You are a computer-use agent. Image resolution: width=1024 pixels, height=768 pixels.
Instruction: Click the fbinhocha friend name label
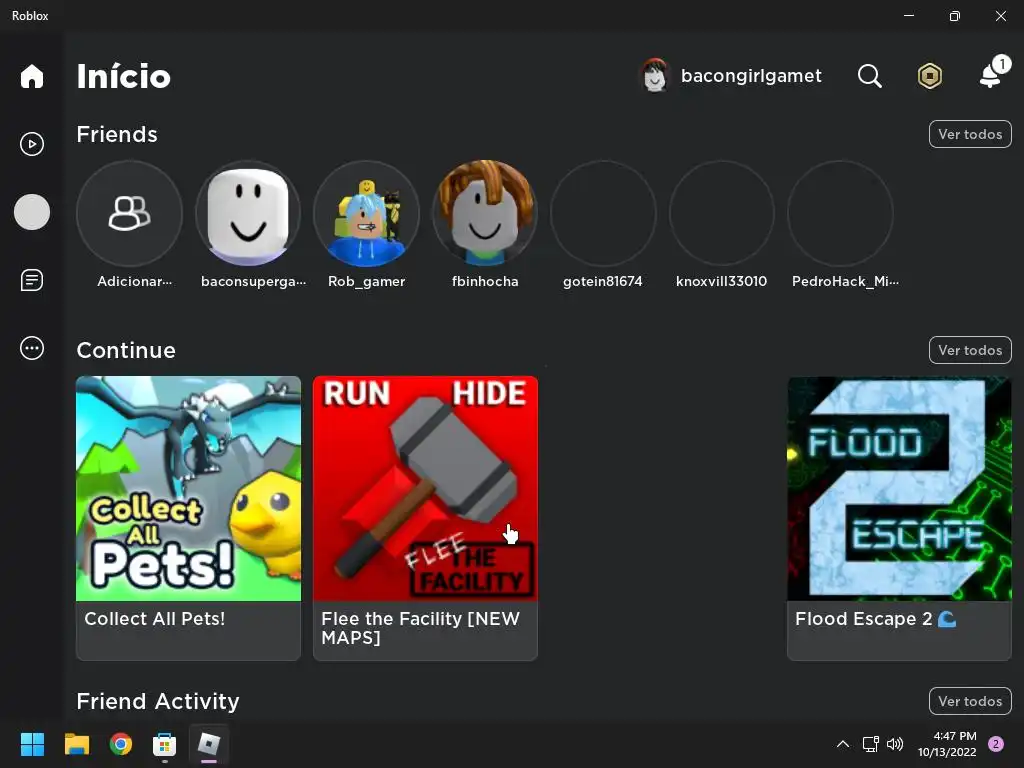pos(485,281)
